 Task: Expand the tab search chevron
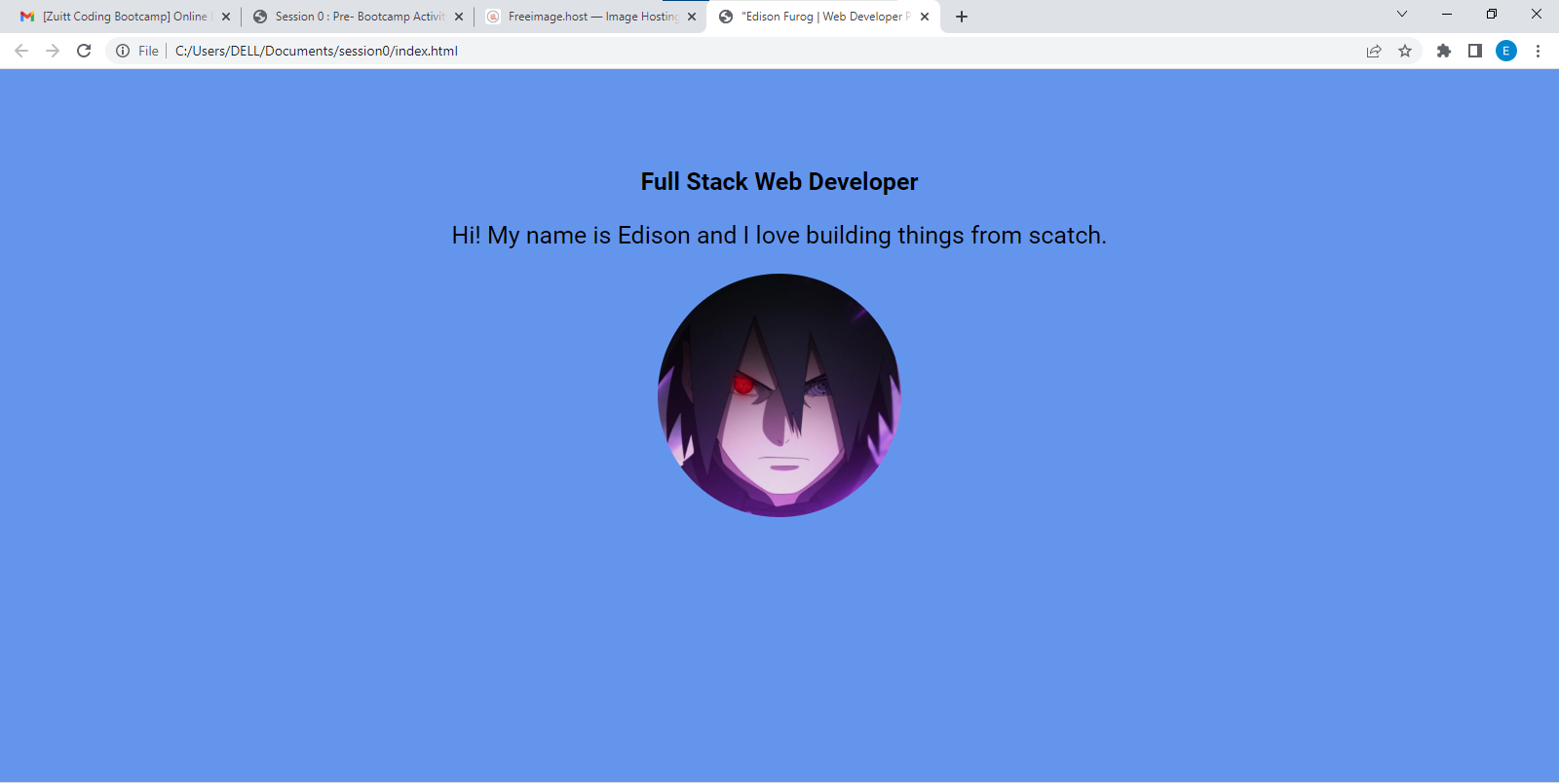[x=1402, y=14]
